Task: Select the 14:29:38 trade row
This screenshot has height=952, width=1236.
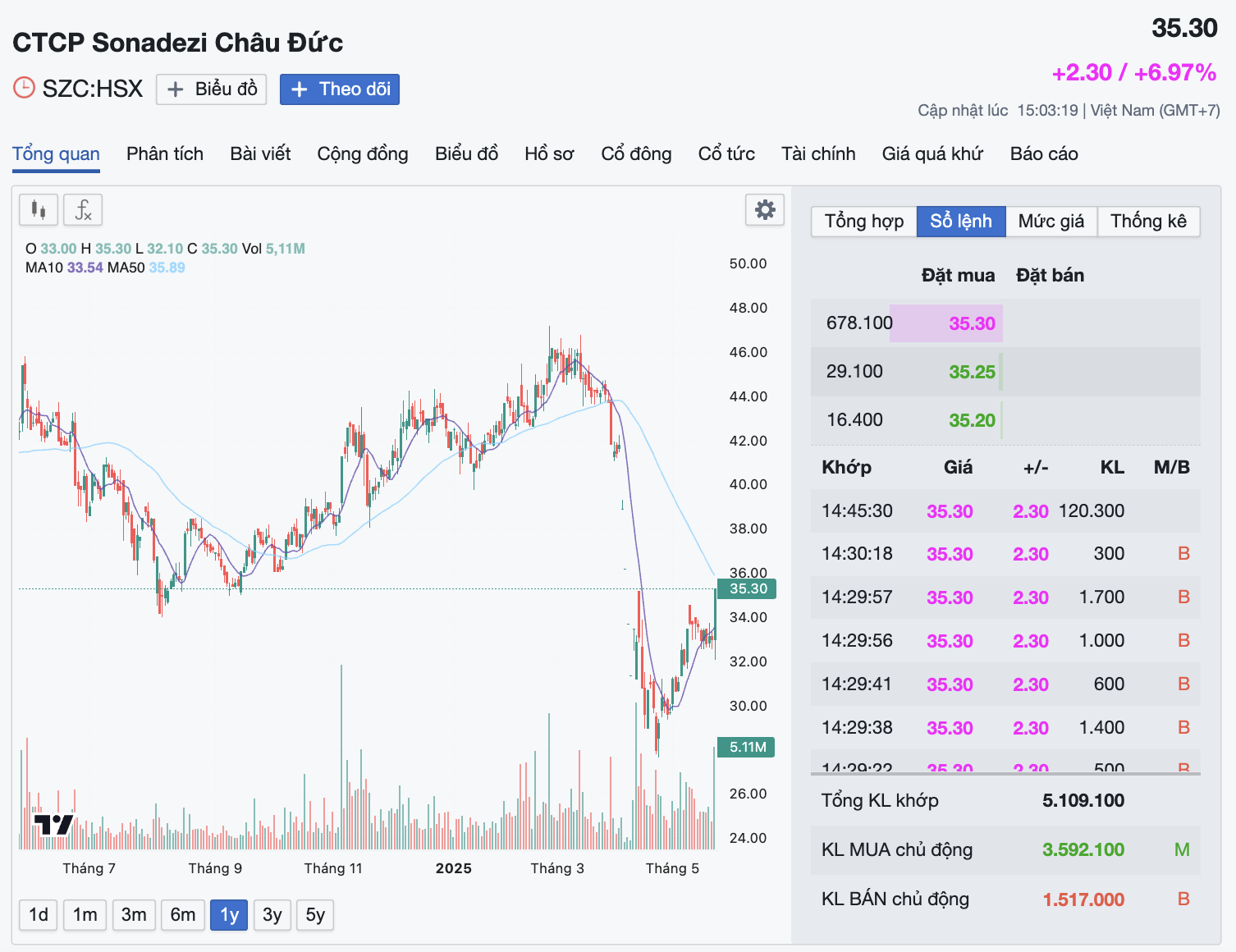Action: coord(1005,728)
